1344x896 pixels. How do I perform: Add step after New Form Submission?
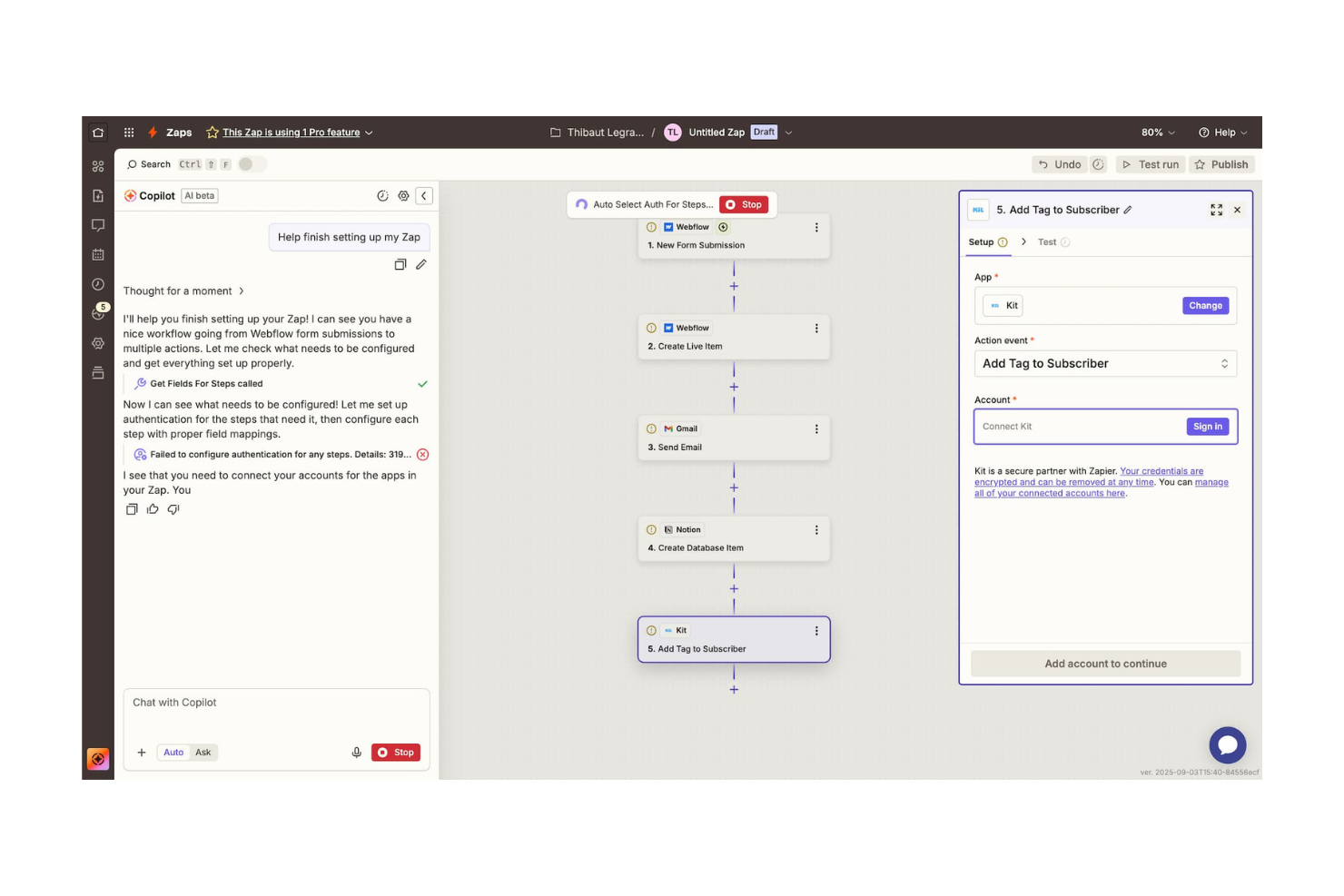click(x=734, y=287)
